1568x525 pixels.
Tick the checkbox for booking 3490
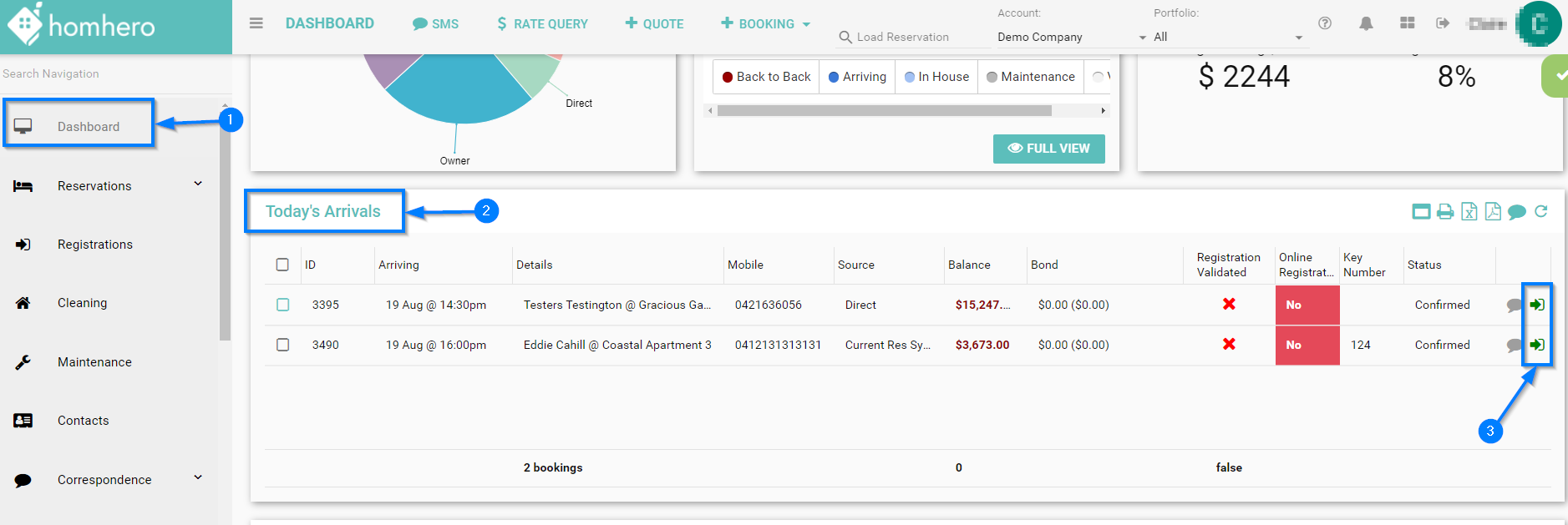pos(283,345)
